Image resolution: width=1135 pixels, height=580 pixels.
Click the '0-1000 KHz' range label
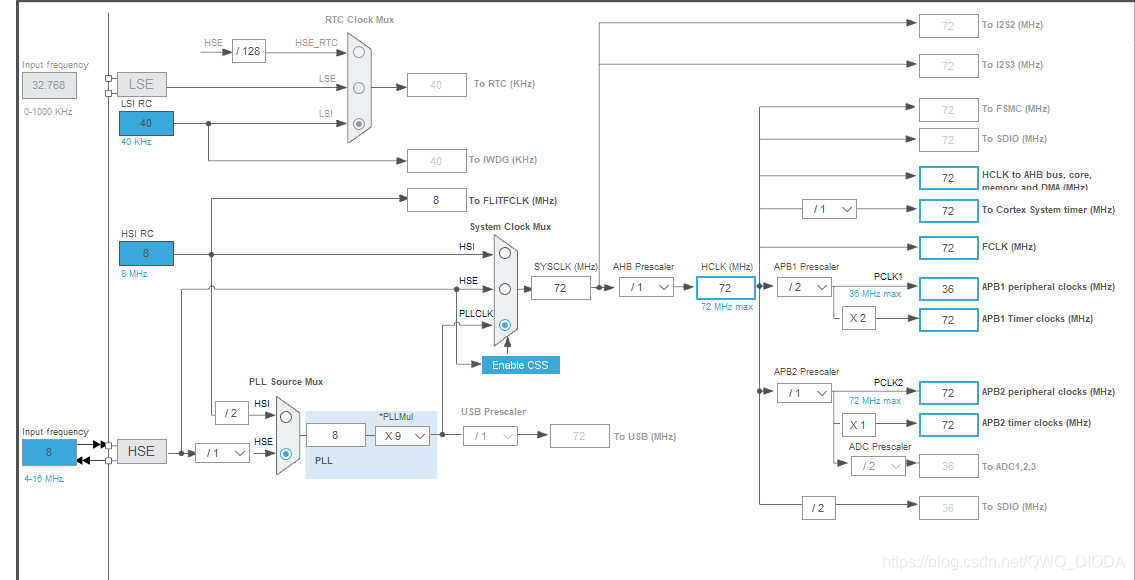tap(48, 112)
